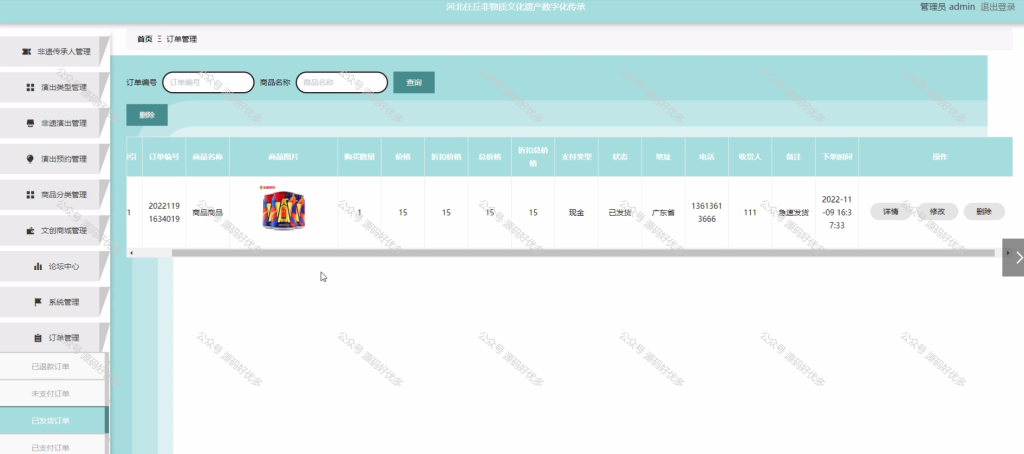Click the lightbulb icon beside 演出预约管理

pos(30,159)
